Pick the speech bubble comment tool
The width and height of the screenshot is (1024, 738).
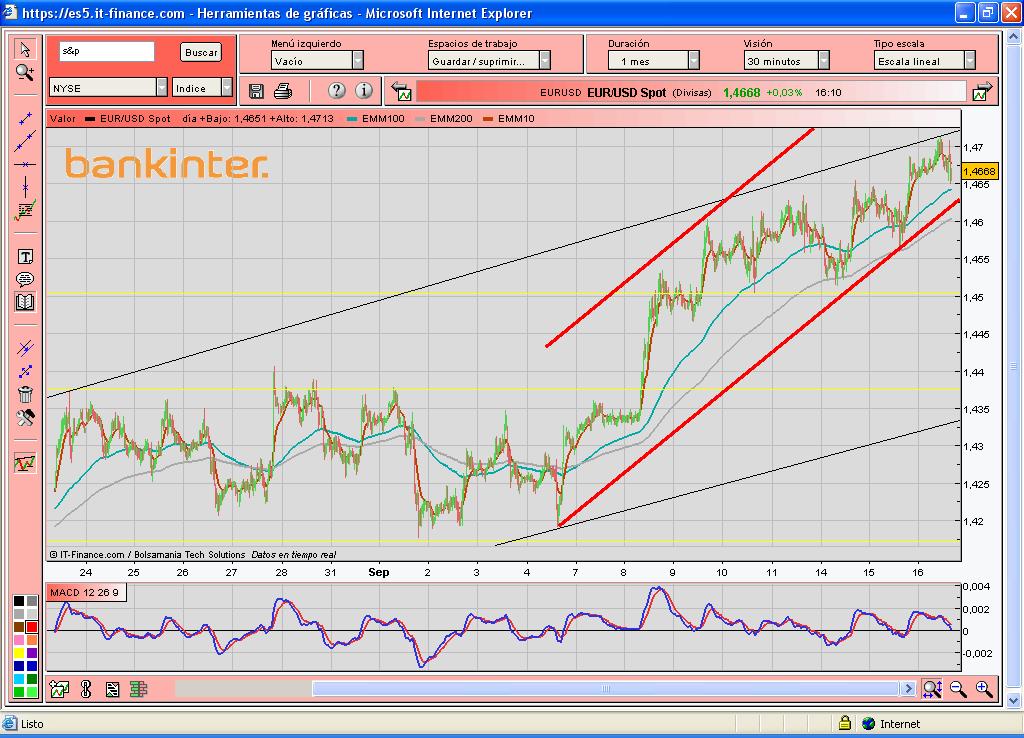(x=25, y=279)
